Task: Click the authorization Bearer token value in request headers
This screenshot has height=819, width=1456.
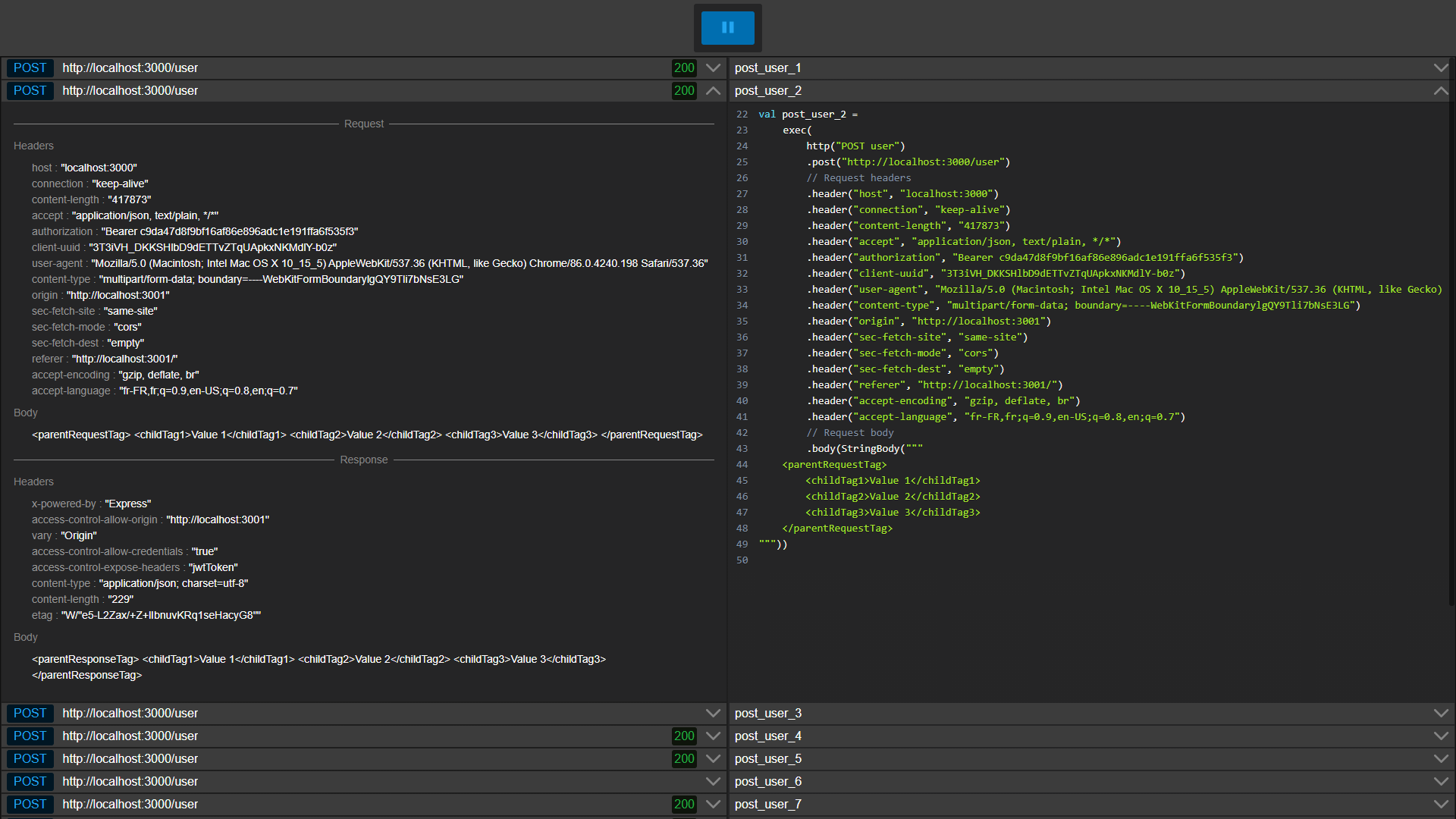Action: pos(230,231)
